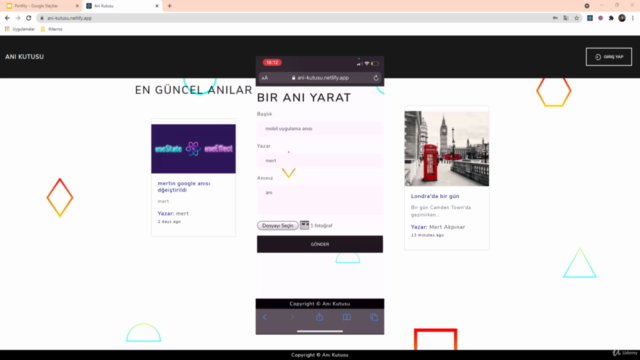Open the Chrome profile avatar
Viewport: 640px width, 360px height.
pyautogui.click(x=622, y=18)
